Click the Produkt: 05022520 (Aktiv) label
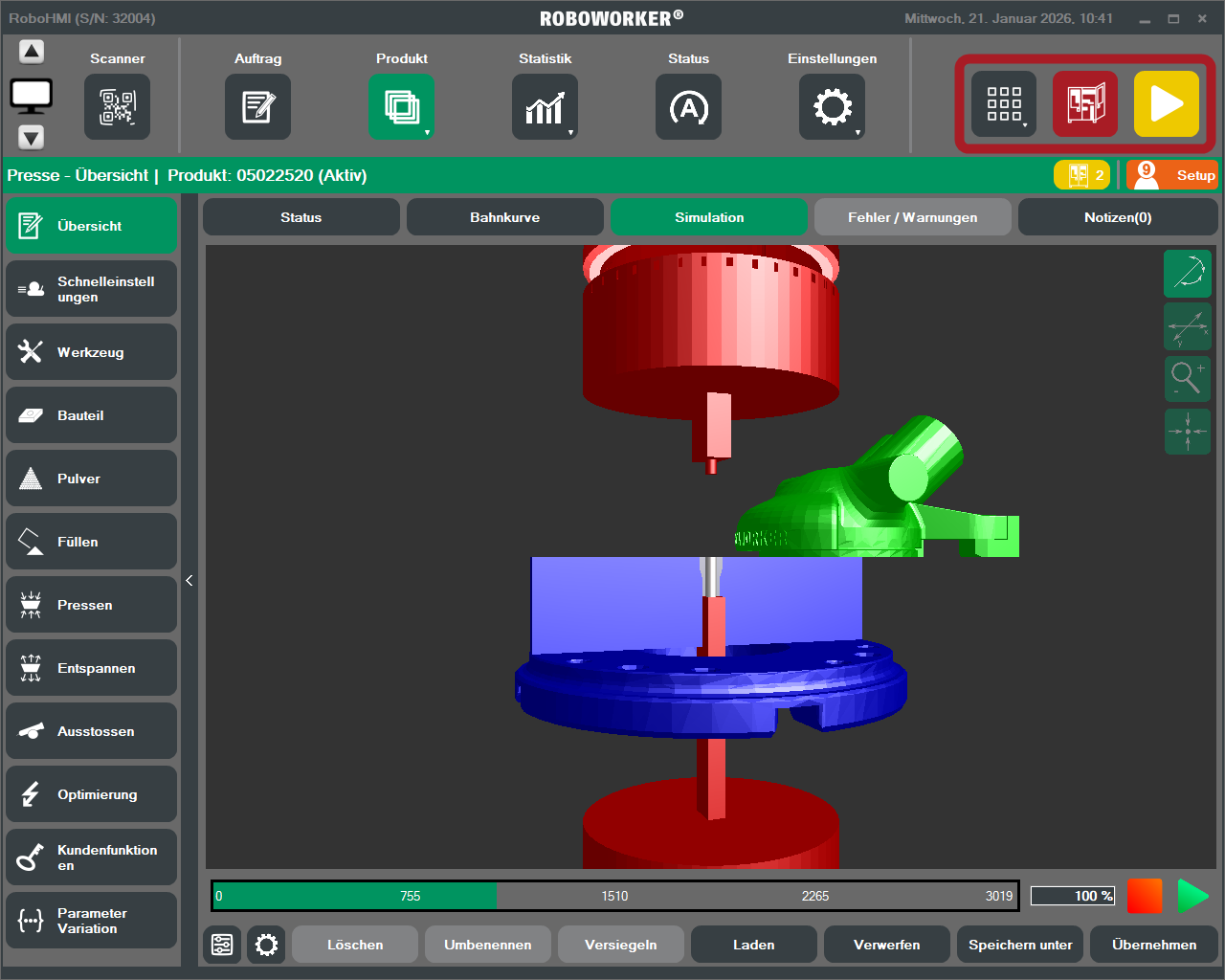Image resolution: width=1225 pixels, height=980 pixels. [x=267, y=175]
